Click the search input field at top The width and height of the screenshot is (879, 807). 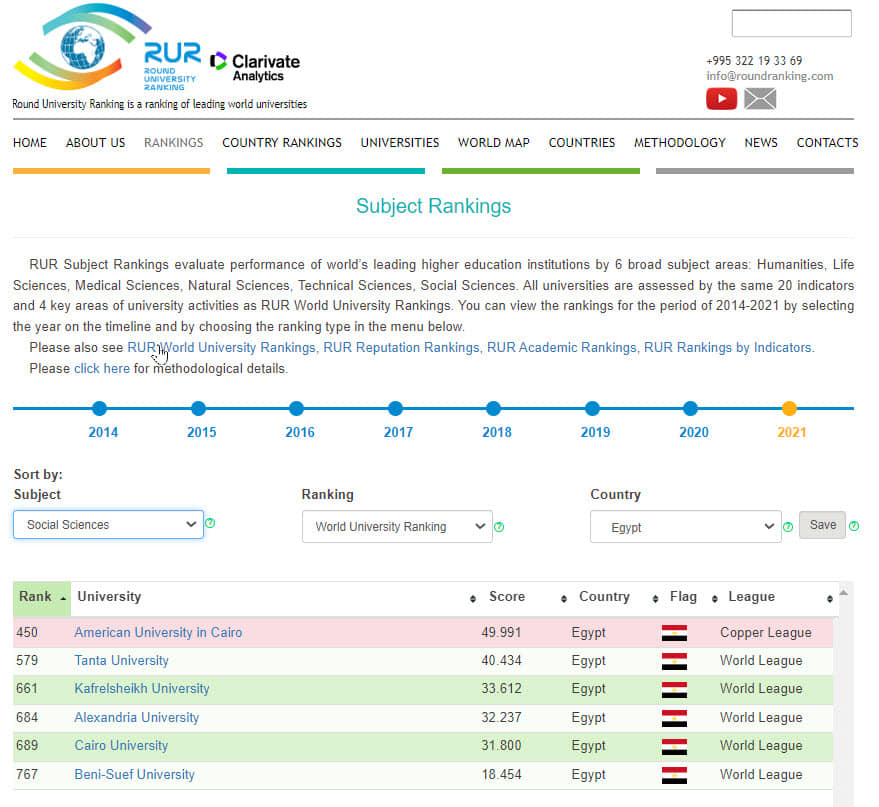click(791, 23)
